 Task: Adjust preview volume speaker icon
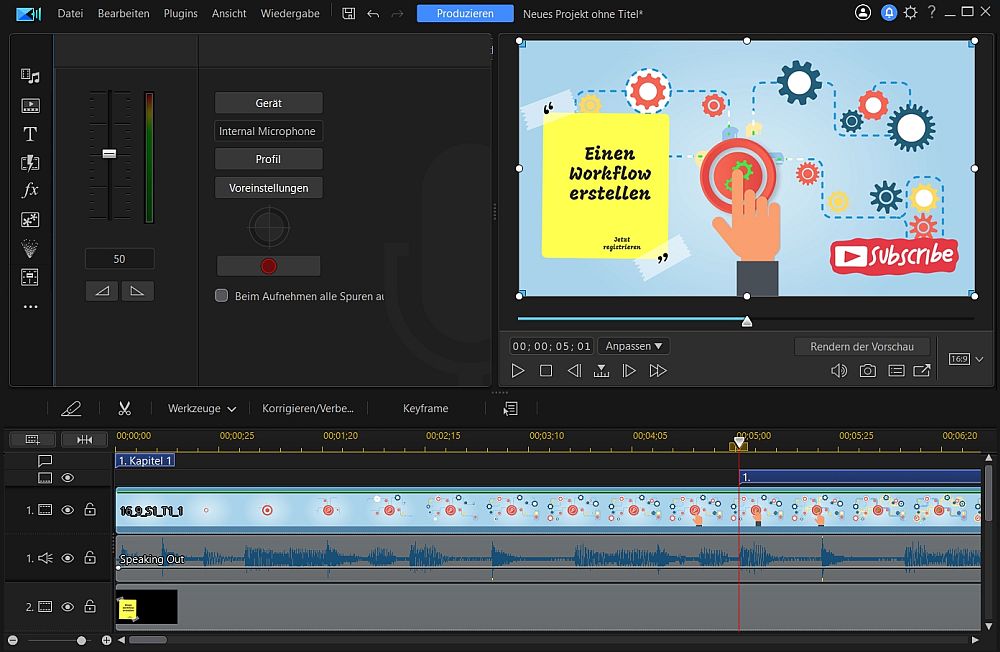[x=839, y=371]
